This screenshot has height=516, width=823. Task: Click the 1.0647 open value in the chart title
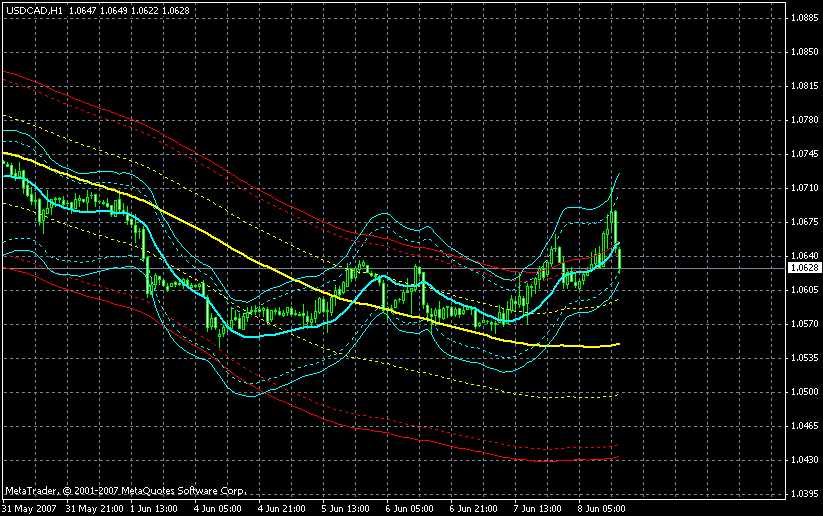[x=82, y=10]
